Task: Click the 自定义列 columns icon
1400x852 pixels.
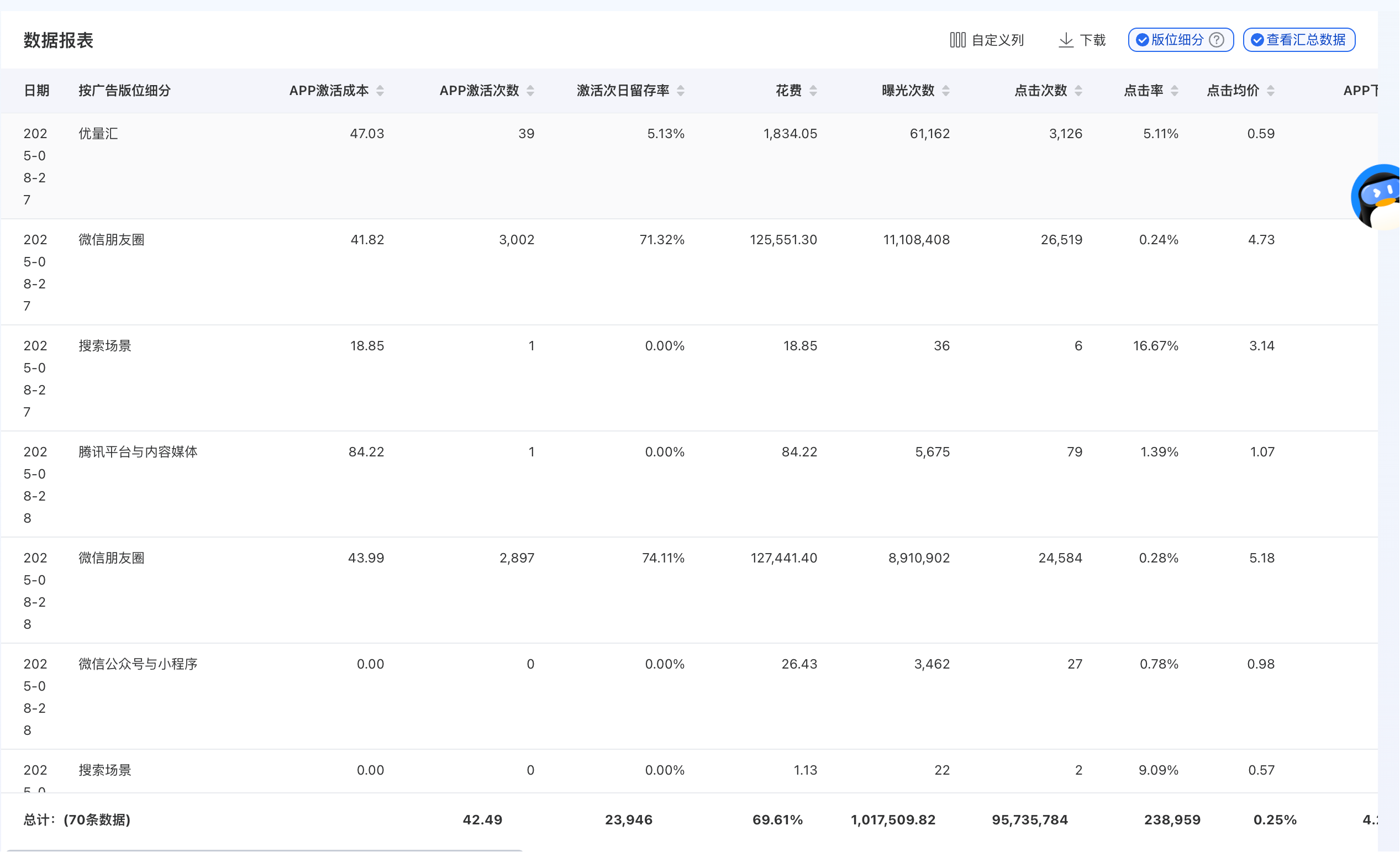Action: coord(958,40)
